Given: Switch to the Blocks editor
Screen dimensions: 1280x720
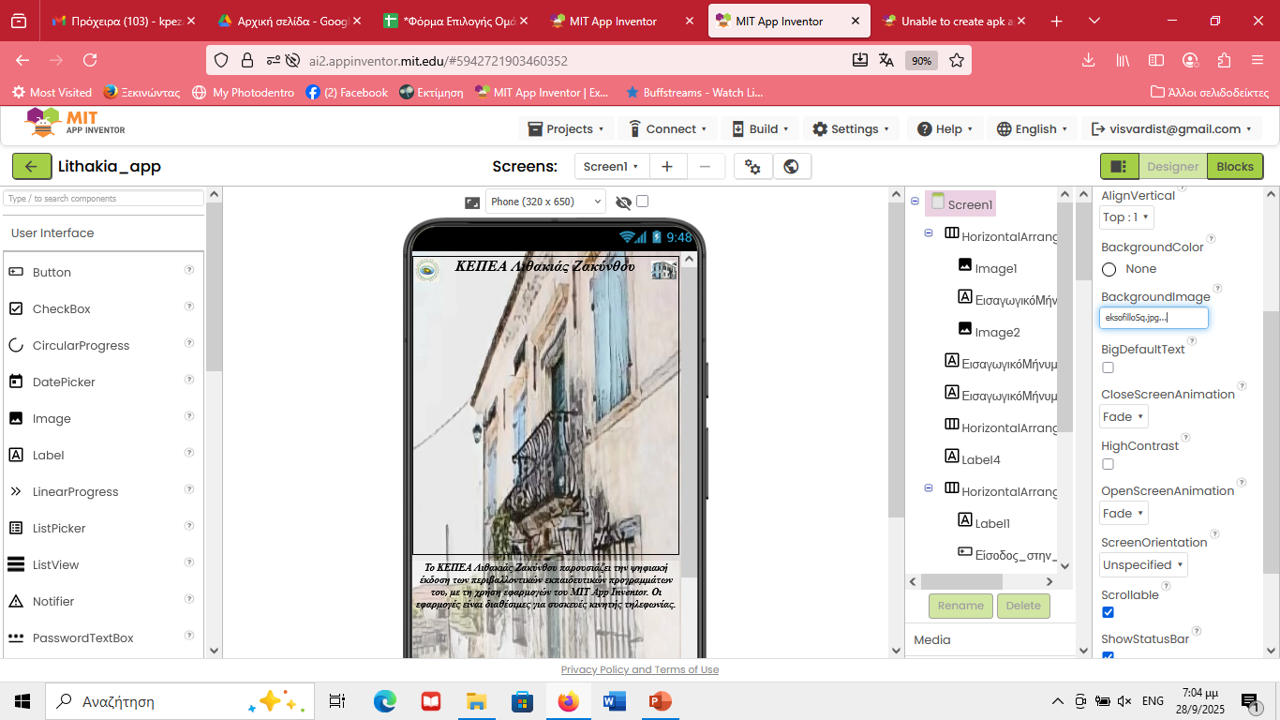Looking at the screenshot, I should point(1234,166).
